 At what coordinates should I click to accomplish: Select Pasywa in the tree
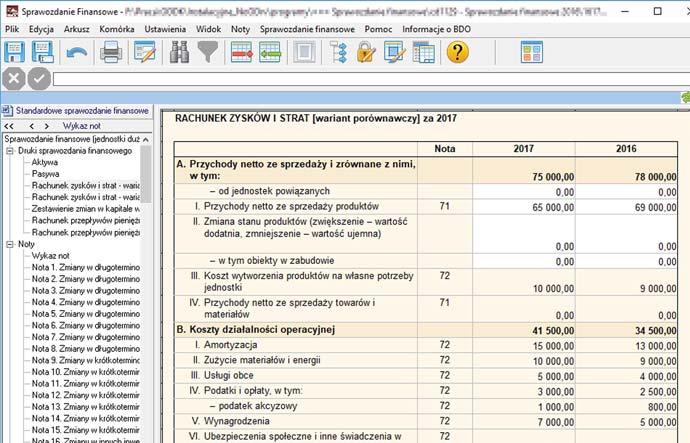pyautogui.click(x=45, y=174)
